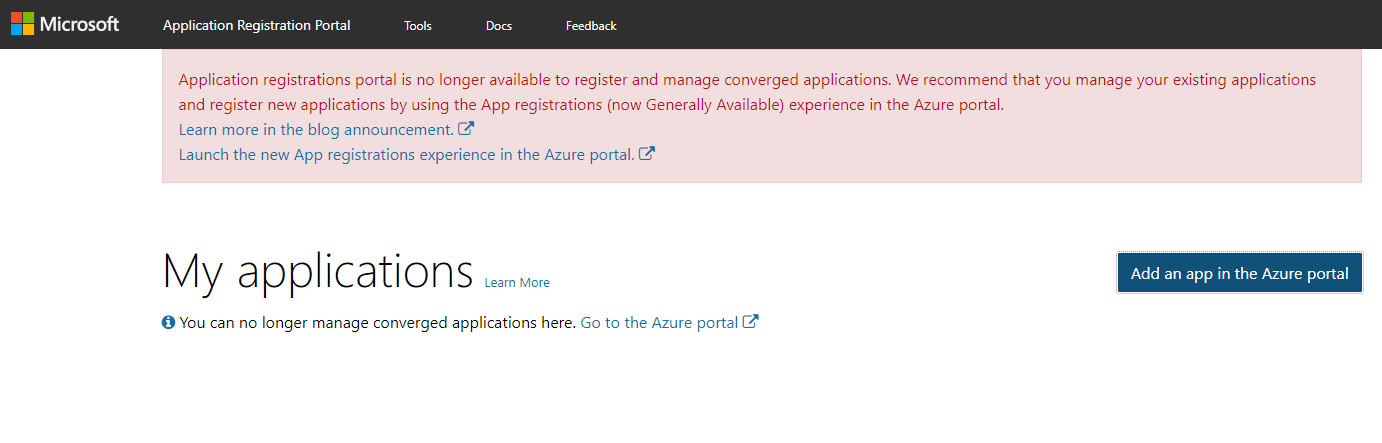Viewport: 1382px width, 443px height.
Task: Open 'Learn more in the blog announcement' link
Action: (x=316, y=130)
